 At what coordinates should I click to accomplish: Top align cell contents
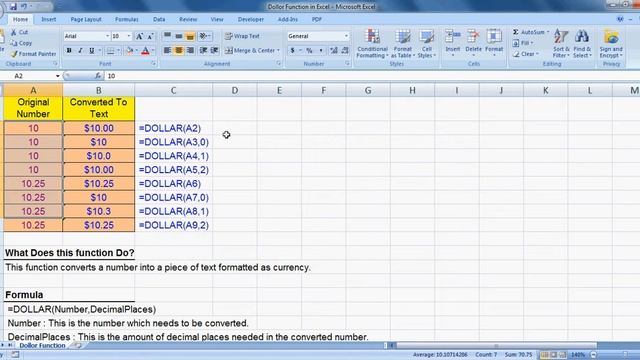(x=167, y=36)
